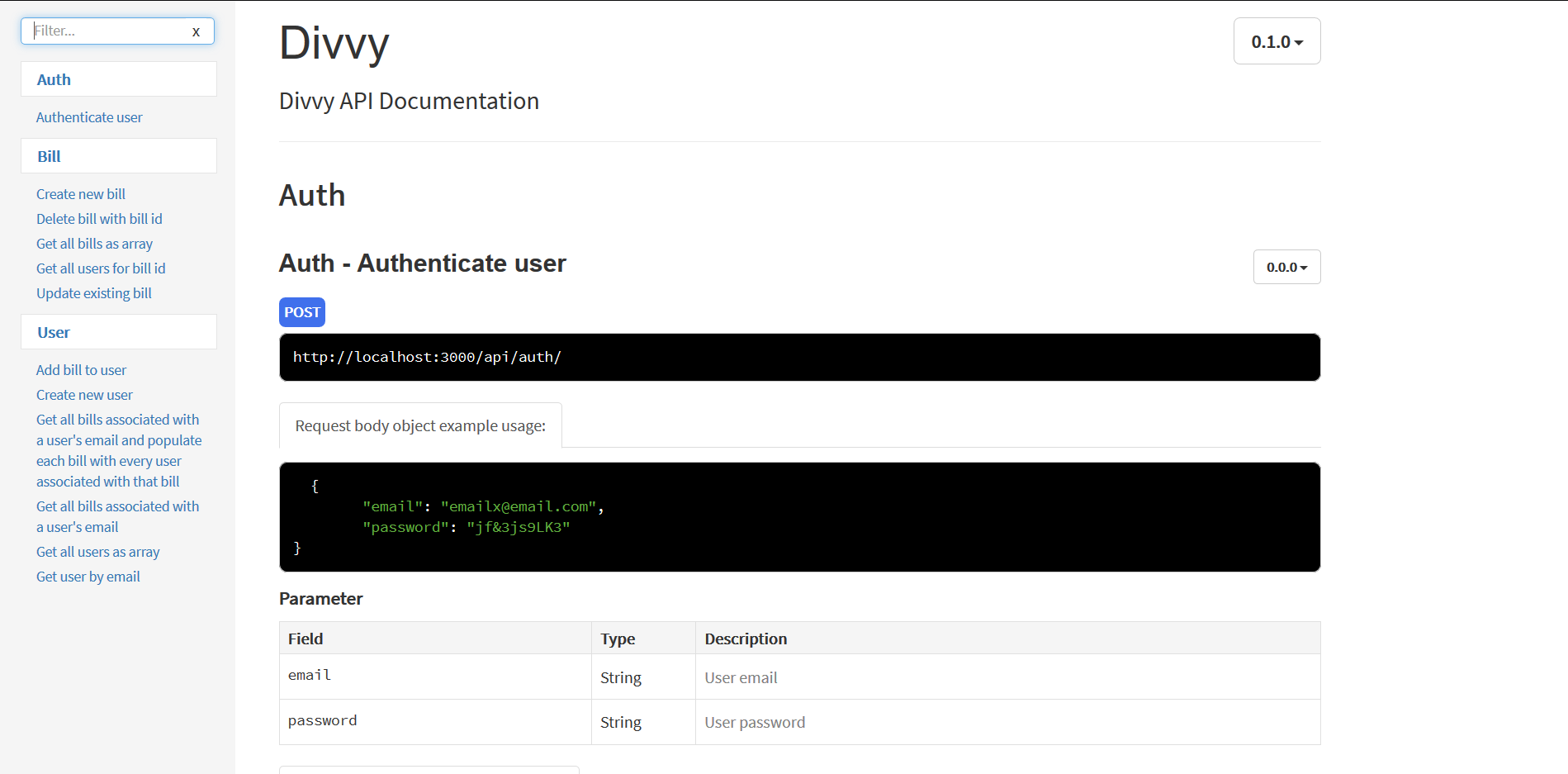The image size is (1568, 774).
Task: Clear the filter using the X button
Action: point(196,31)
